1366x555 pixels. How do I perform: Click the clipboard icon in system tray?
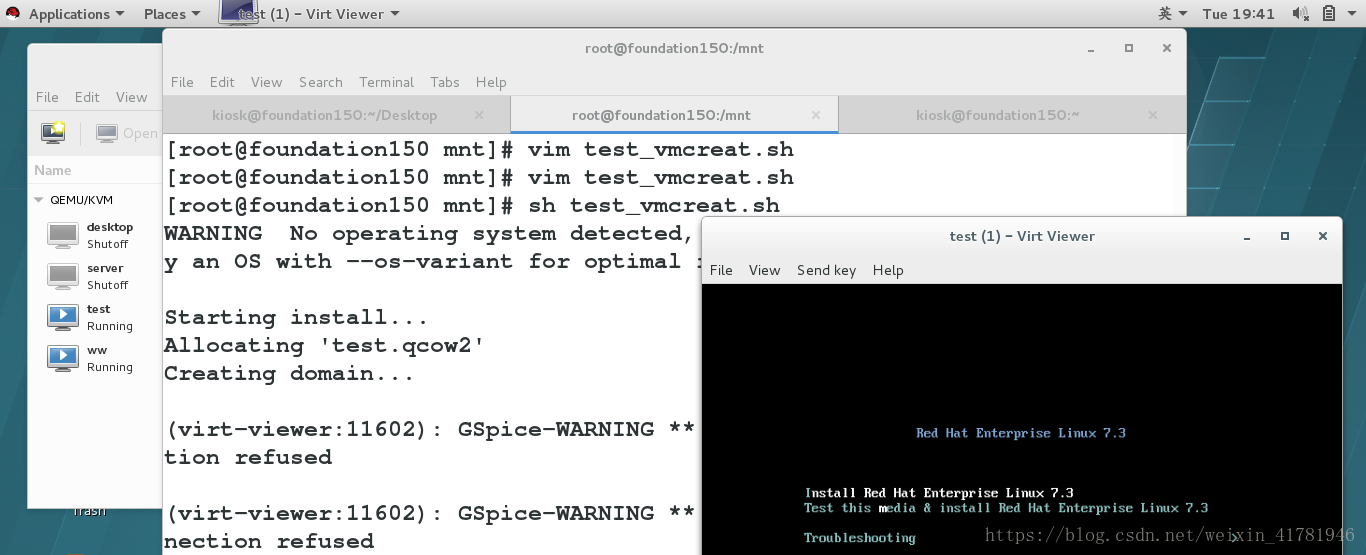[1329, 14]
